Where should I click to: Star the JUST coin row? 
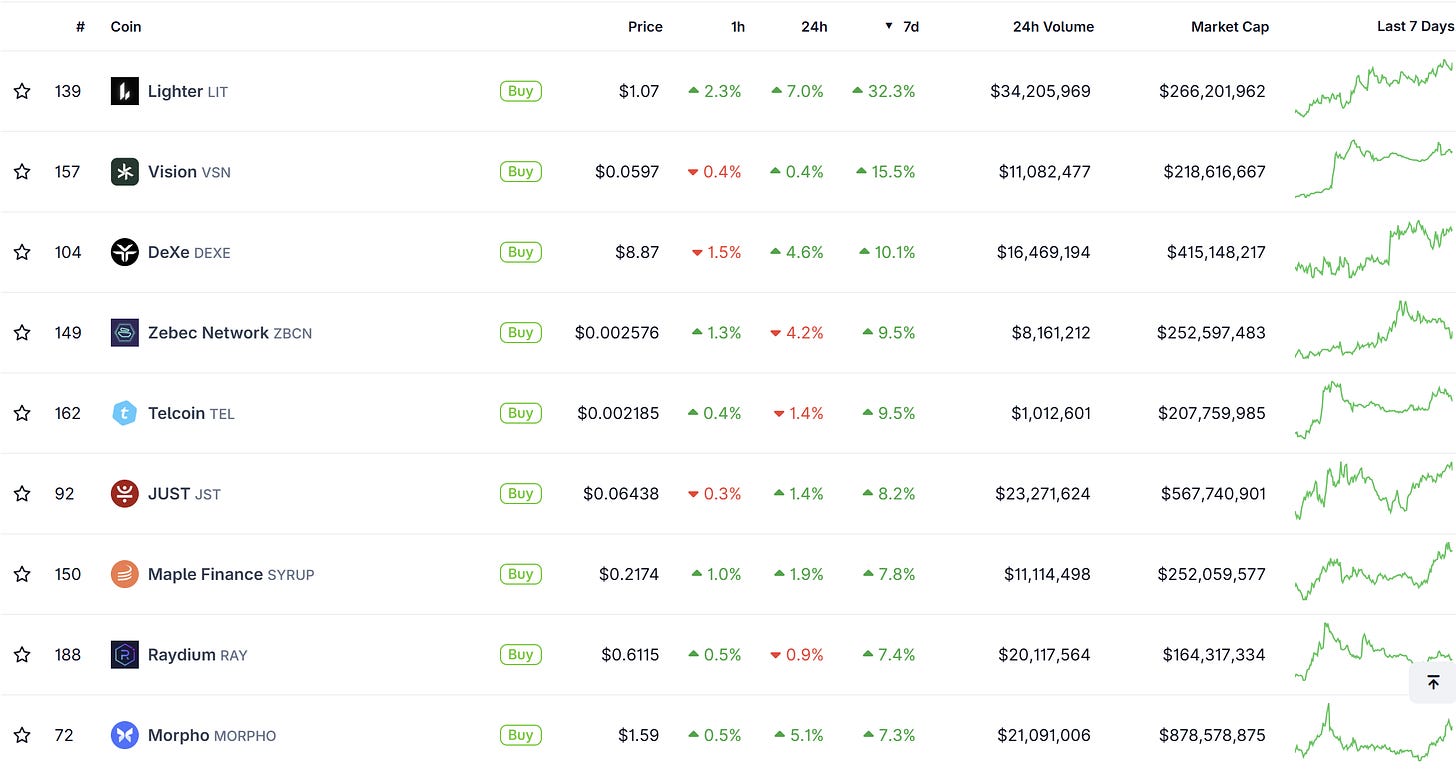(x=22, y=494)
